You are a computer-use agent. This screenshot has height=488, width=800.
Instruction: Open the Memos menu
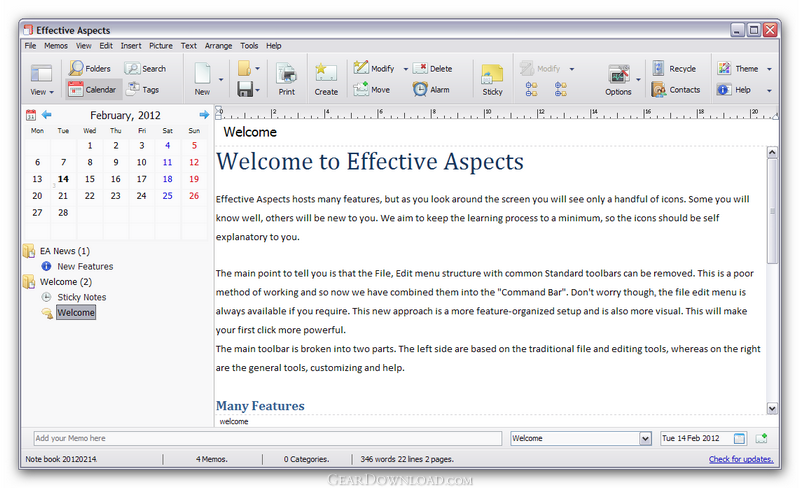point(56,45)
